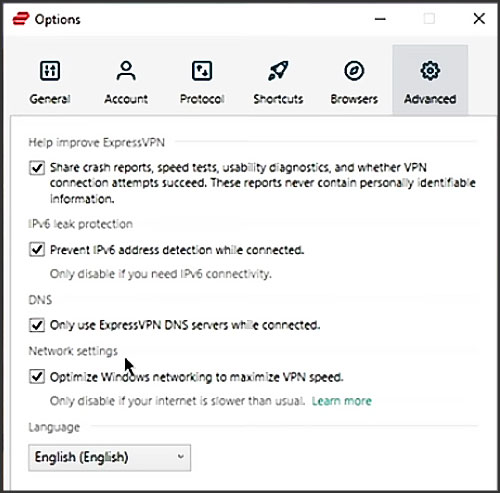The image size is (500, 493).
Task: Toggle Prevent IPv6 address detection checkbox
Action: (x=37, y=250)
